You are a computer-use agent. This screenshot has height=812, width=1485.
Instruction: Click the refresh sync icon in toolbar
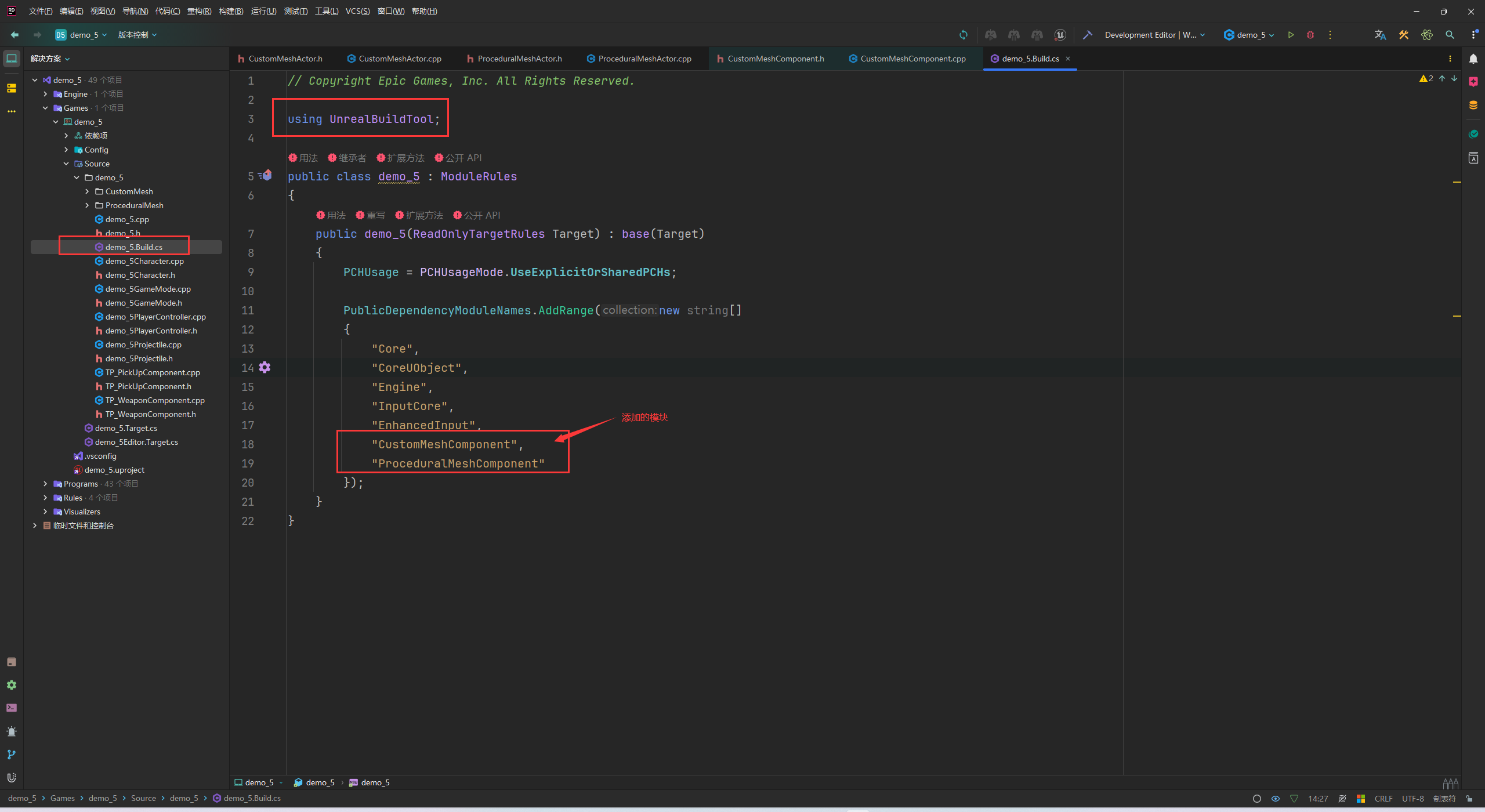coord(964,35)
